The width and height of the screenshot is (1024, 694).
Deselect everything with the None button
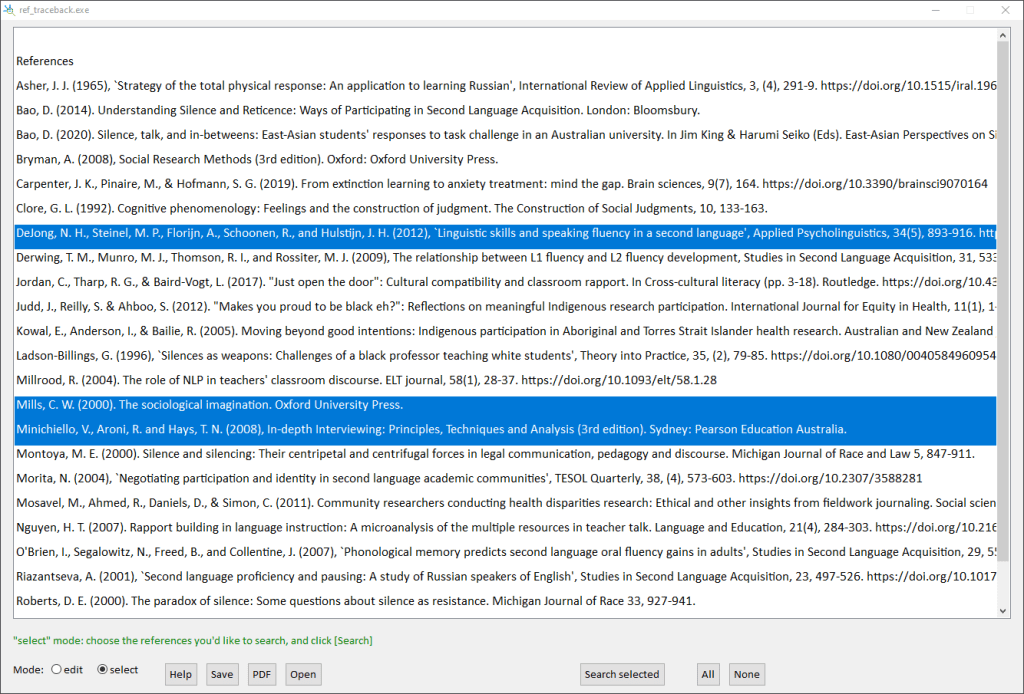(746, 674)
